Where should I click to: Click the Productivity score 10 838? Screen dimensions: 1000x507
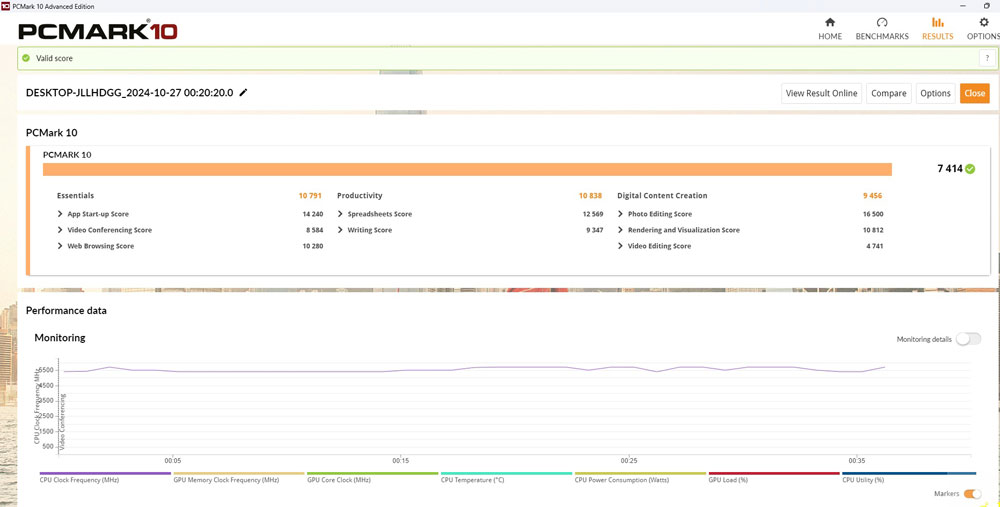pyautogui.click(x=591, y=196)
